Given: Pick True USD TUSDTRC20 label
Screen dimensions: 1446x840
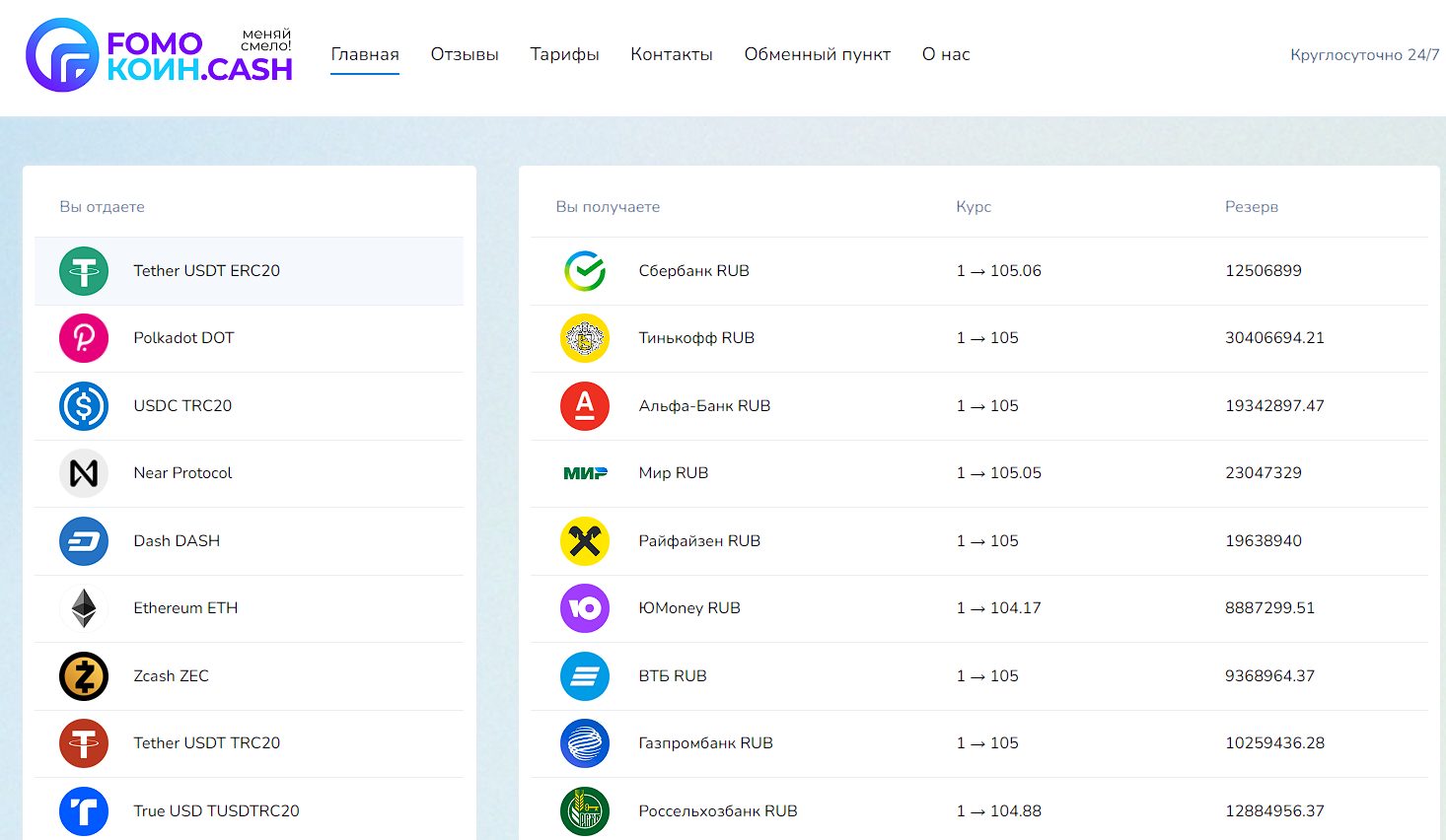Looking at the screenshot, I should tap(216, 811).
